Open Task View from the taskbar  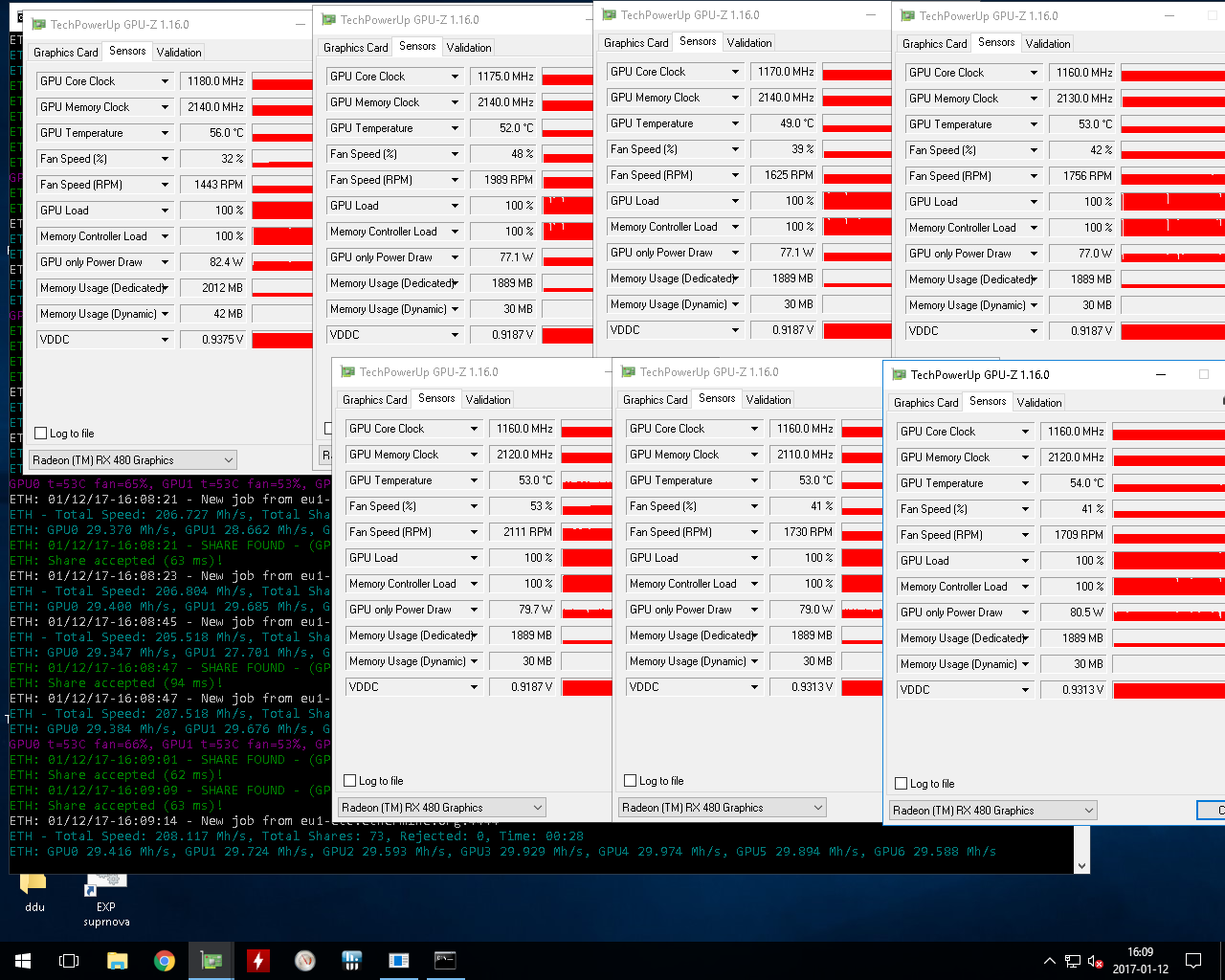(x=69, y=960)
